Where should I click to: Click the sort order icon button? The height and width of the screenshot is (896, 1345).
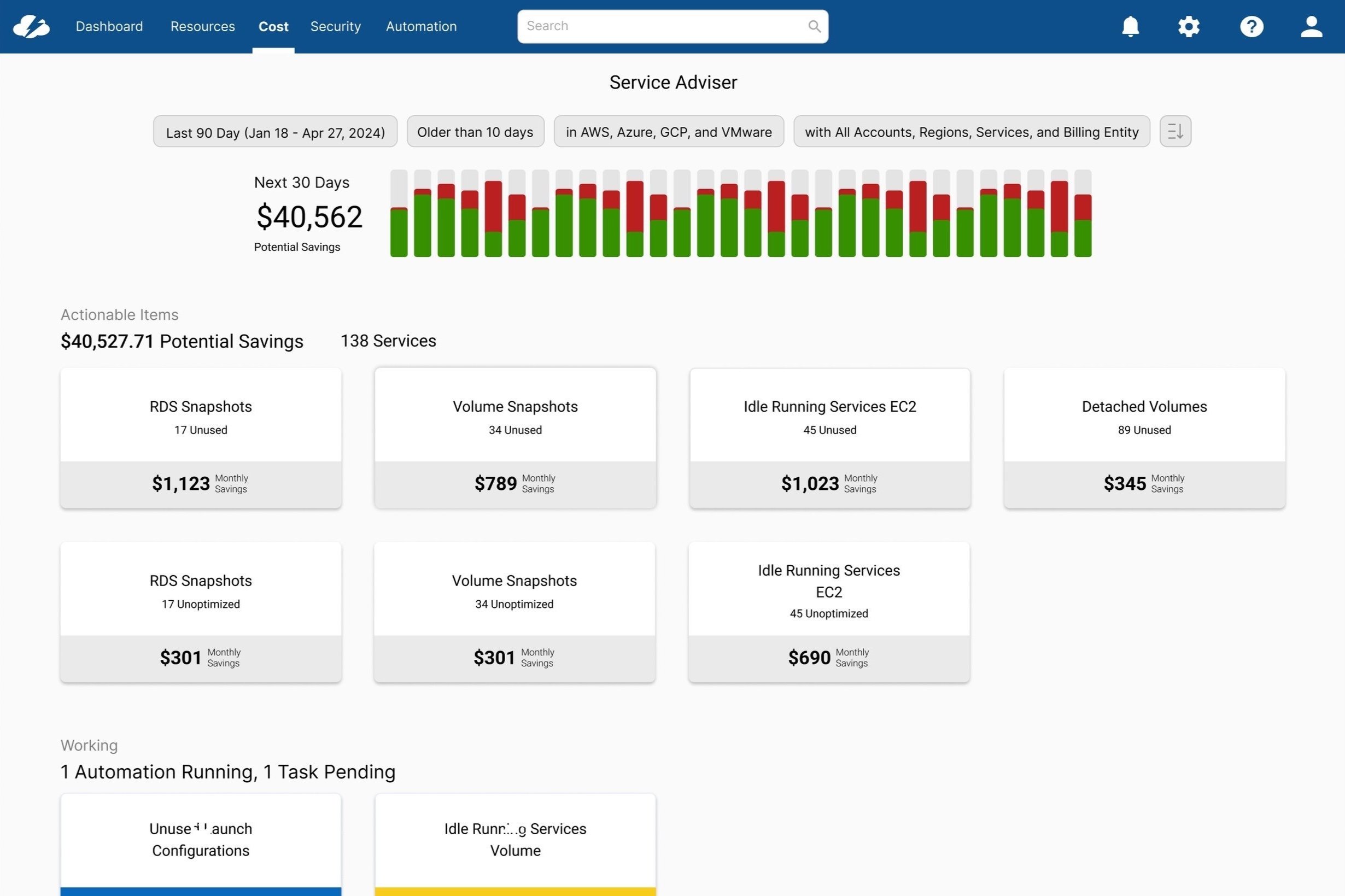1175,131
